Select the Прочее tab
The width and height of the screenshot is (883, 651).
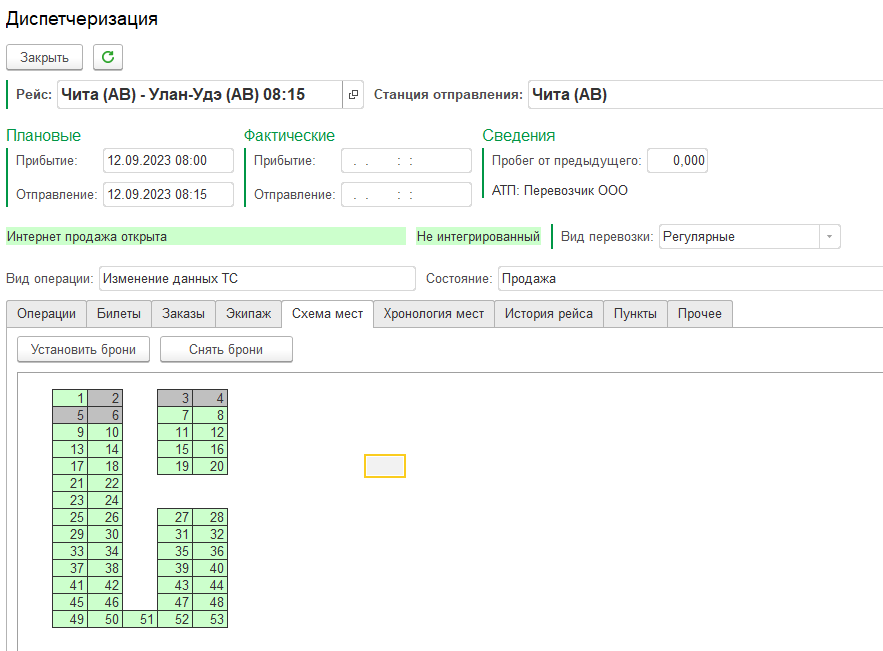[x=700, y=314]
